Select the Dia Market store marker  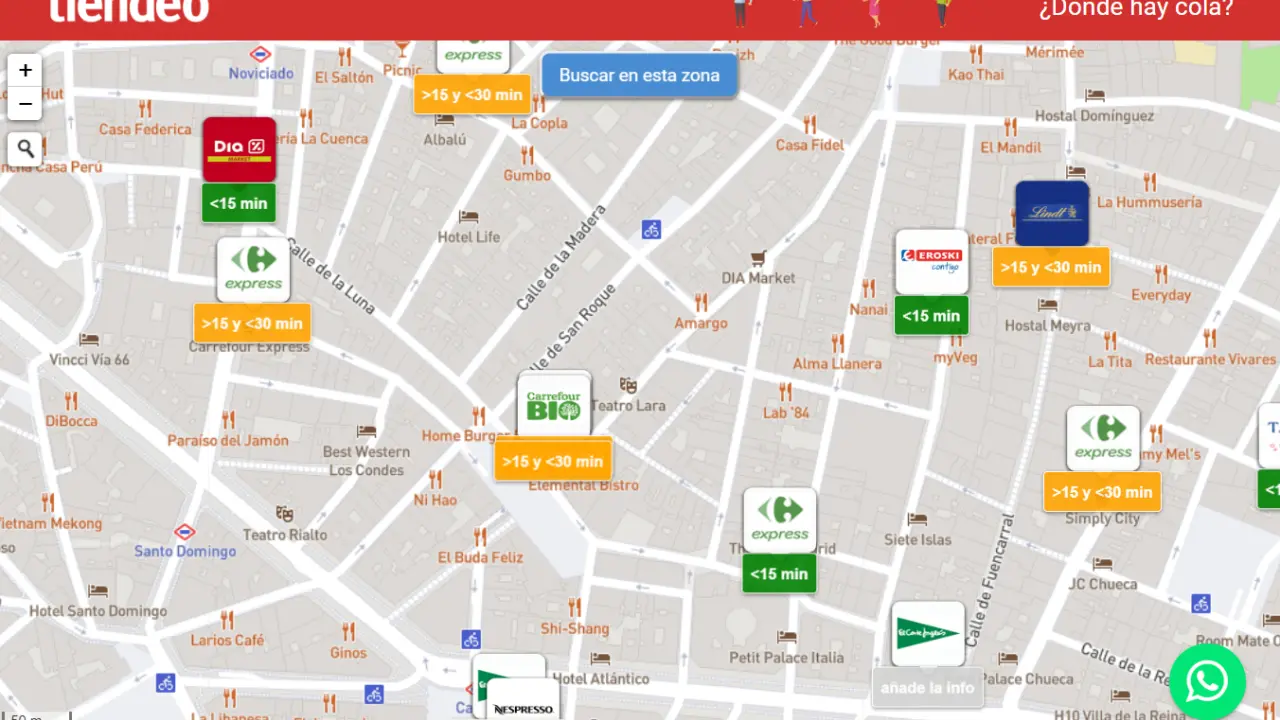click(x=239, y=149)
